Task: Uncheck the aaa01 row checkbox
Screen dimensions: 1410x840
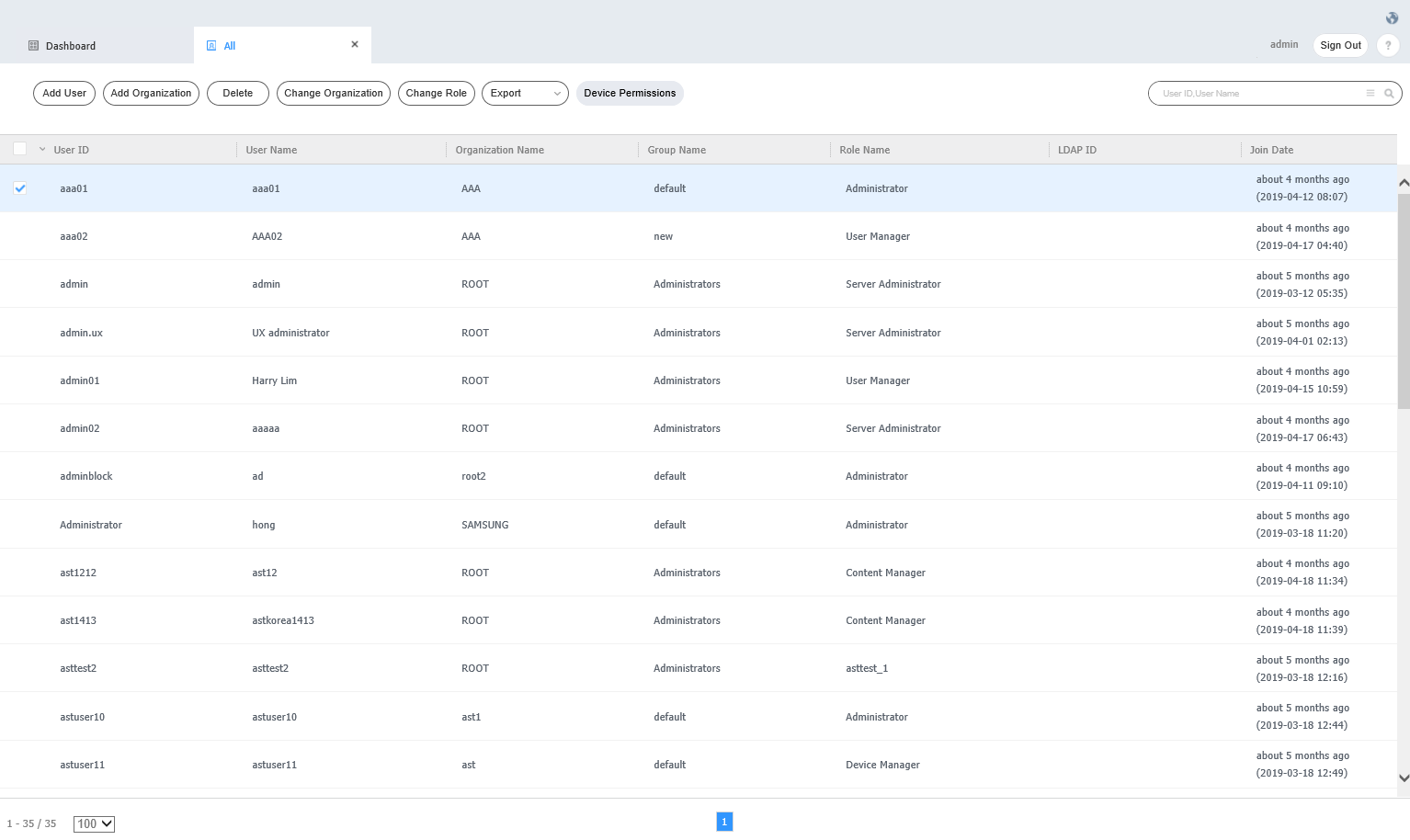Action: 19,188
